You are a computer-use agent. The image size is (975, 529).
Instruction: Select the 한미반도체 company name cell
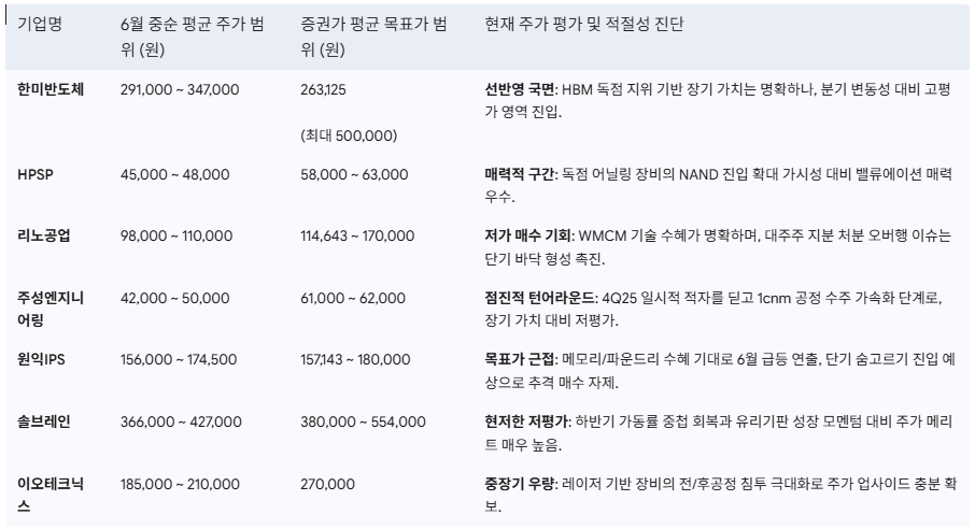[50, 90]
